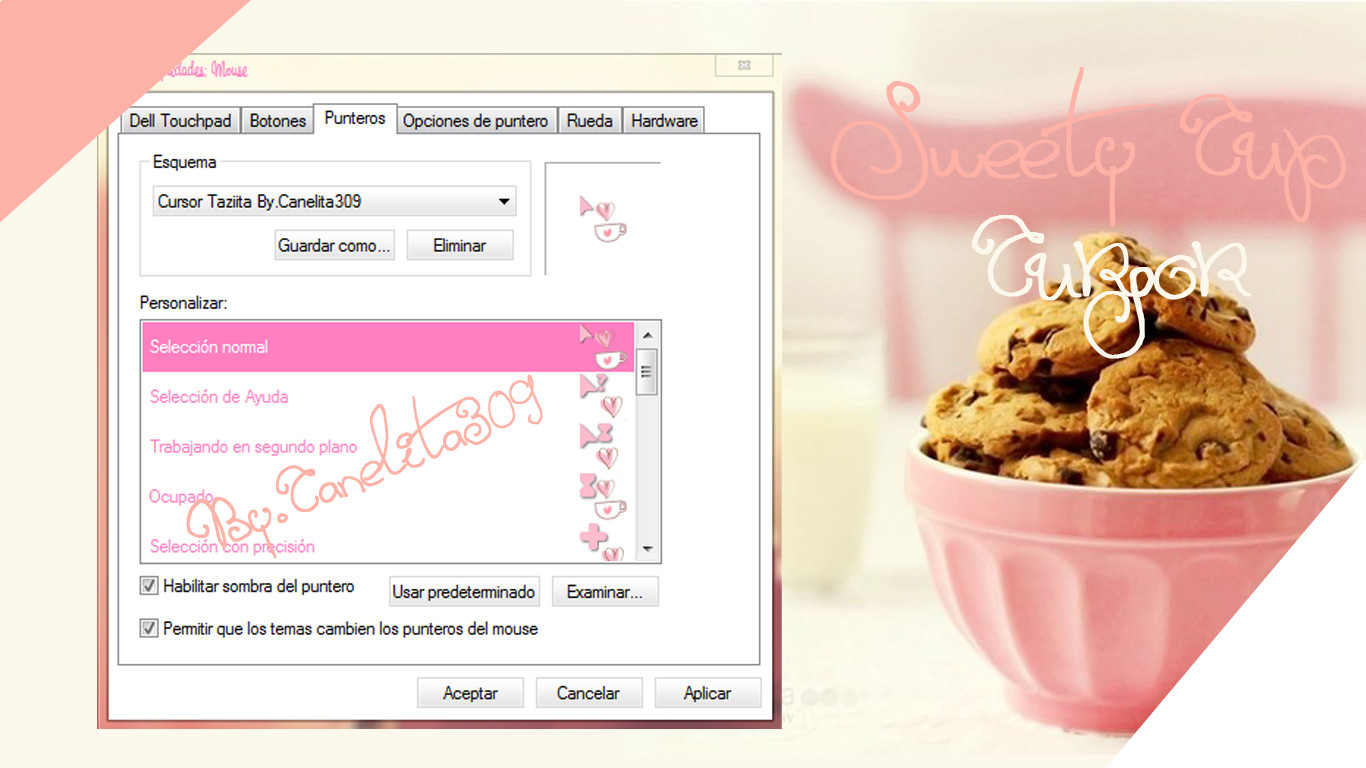The image size is (1366, 768).
Task: Click the pointer list scrollbar thumb
Action: [646, 372]
